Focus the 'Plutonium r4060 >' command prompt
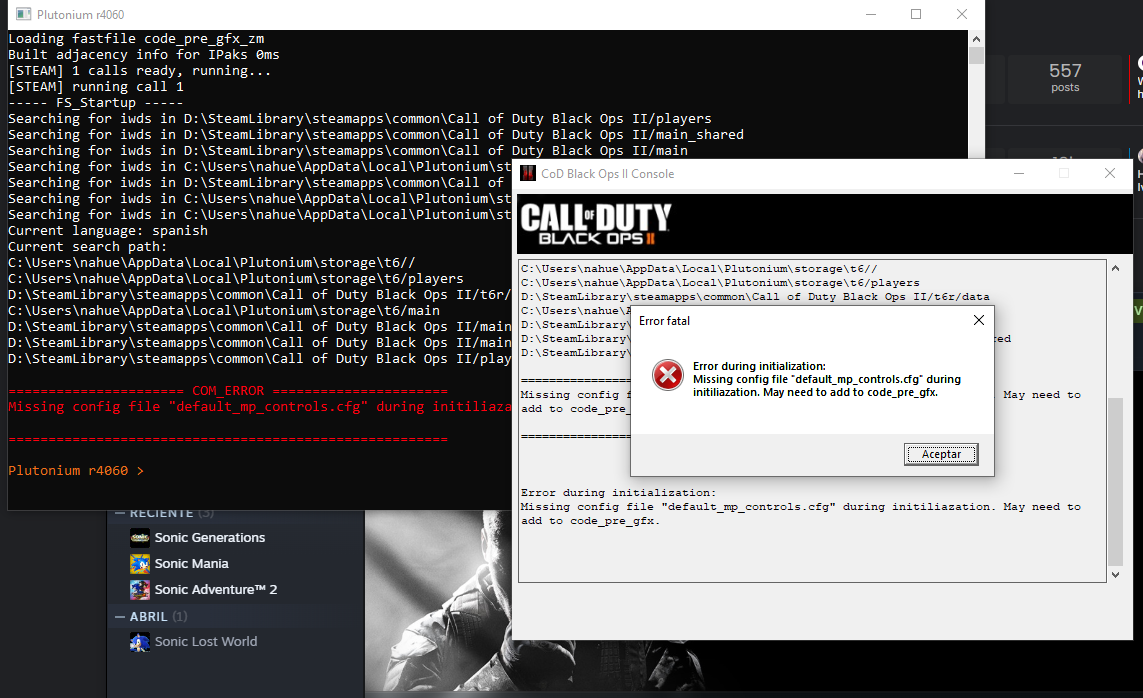Image resolution: width=1143 pixels, height=698 pixels. [x=76, y=471]
